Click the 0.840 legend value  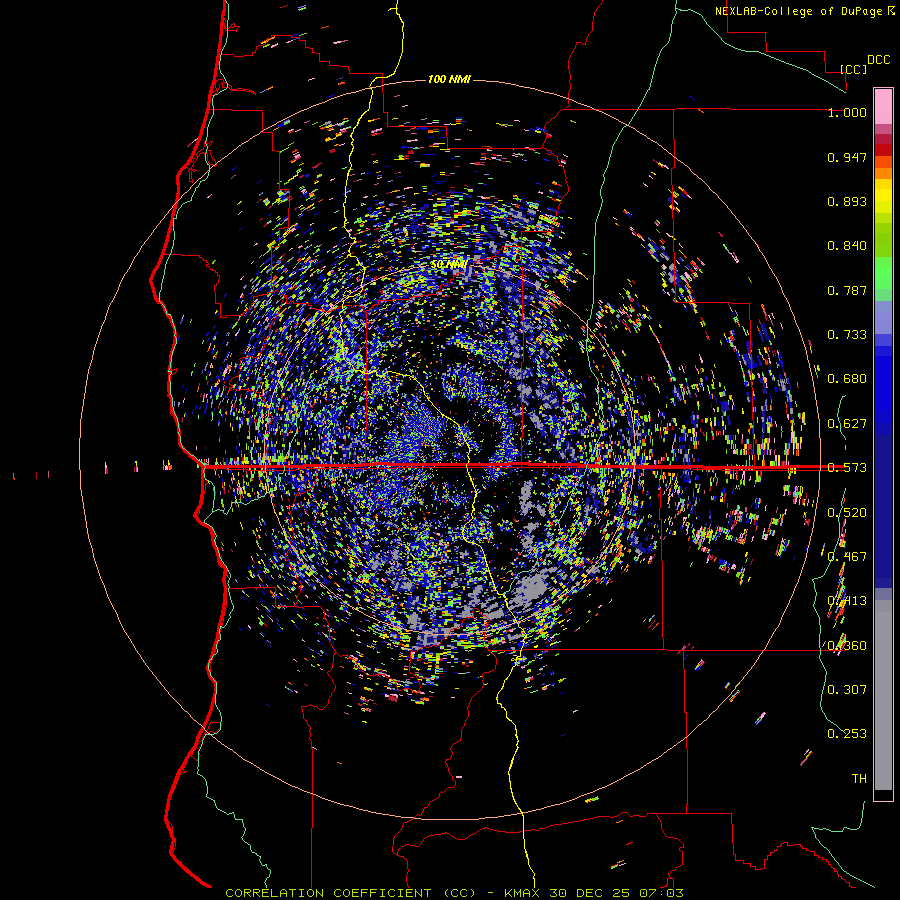click(847, 246)
